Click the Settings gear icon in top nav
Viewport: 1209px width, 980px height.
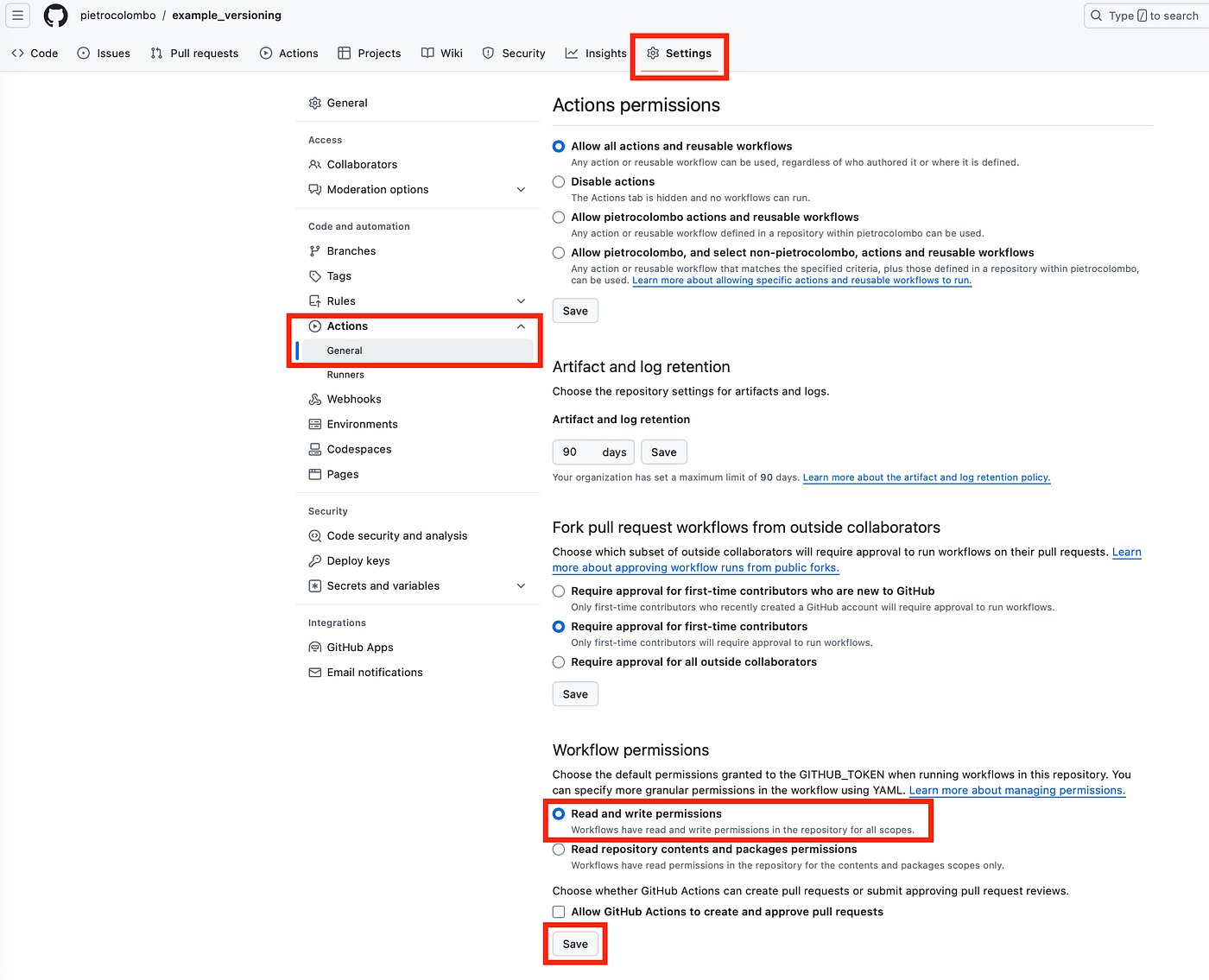click(653, 54)
